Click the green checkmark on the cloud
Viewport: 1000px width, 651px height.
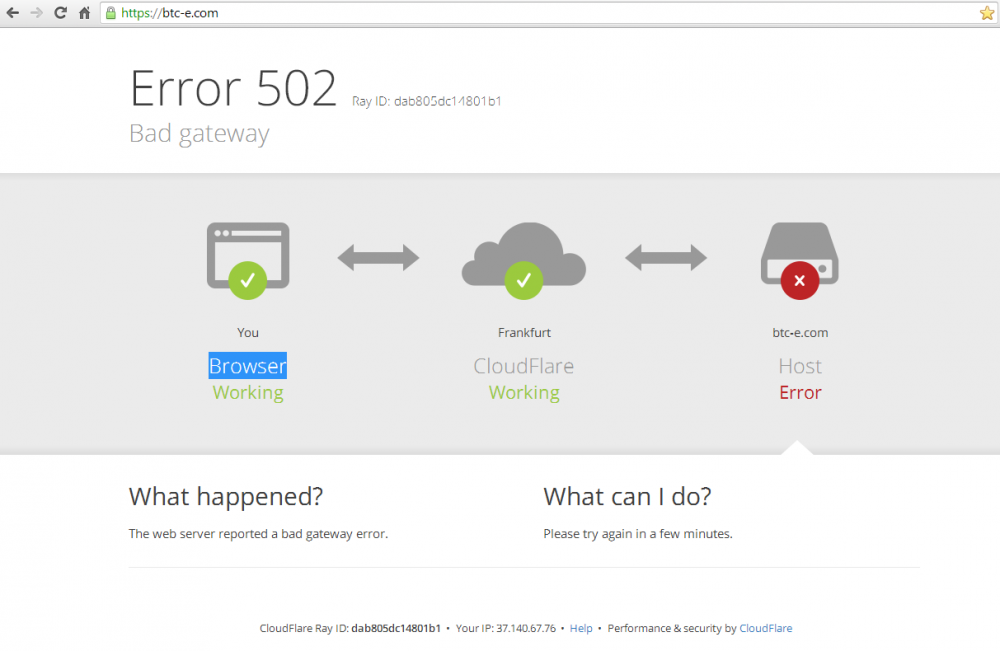[x=524, y=281]
